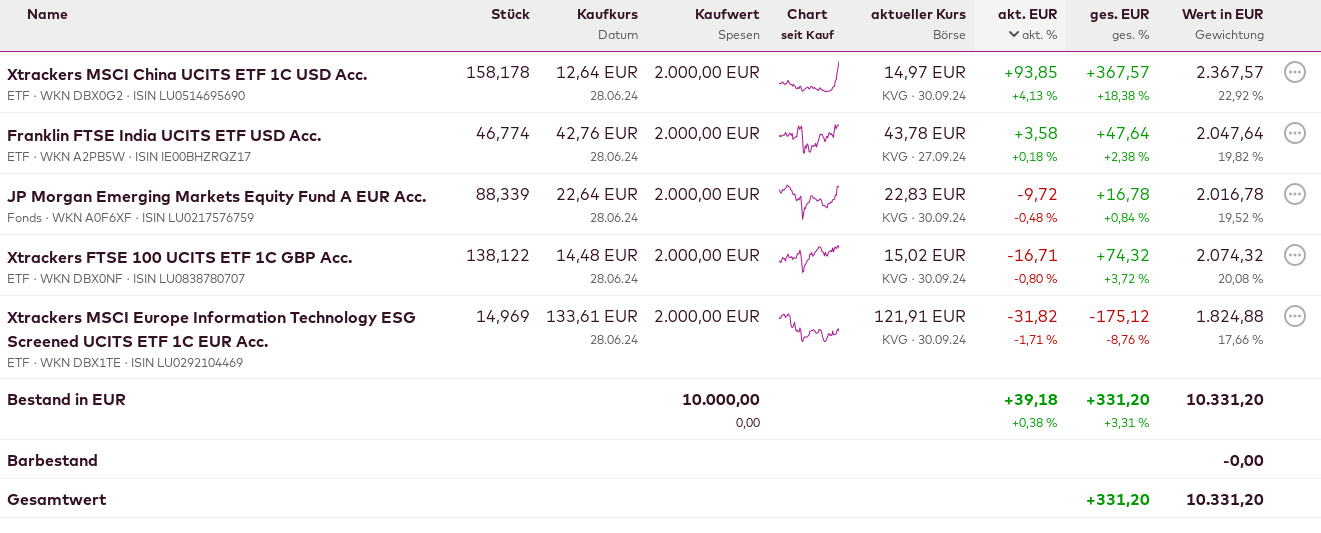Open options menu for Xtrackers FTSE 100 row
The width and height of the screenshot is (1321, 533).
(1294, 255)
